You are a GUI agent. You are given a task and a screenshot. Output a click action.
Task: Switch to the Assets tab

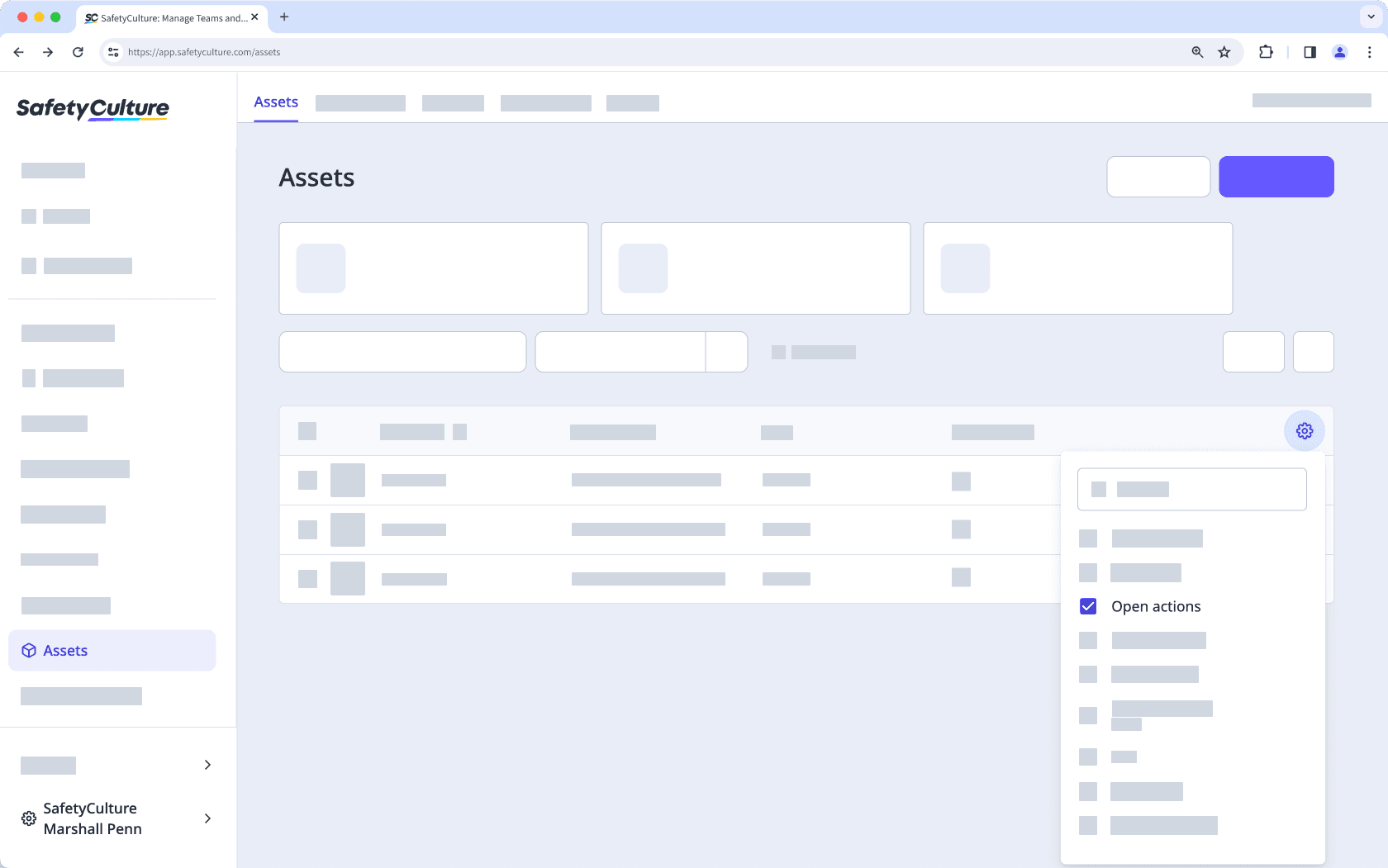click(275, 102)
